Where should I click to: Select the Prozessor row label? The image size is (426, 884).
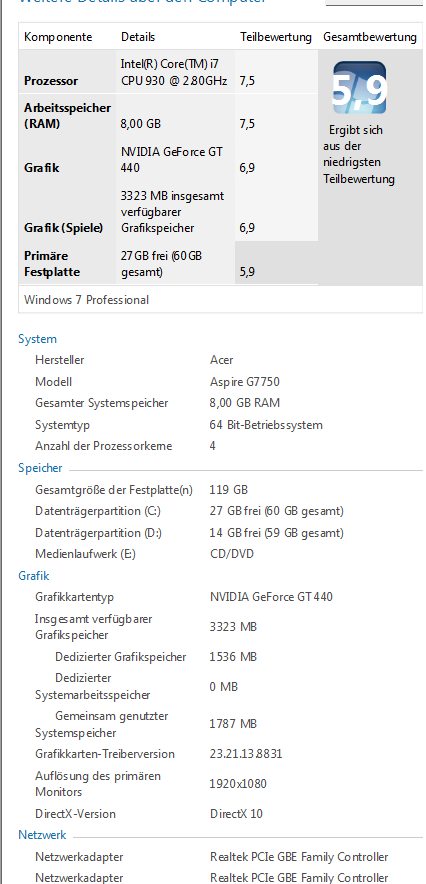pos(51,81)
